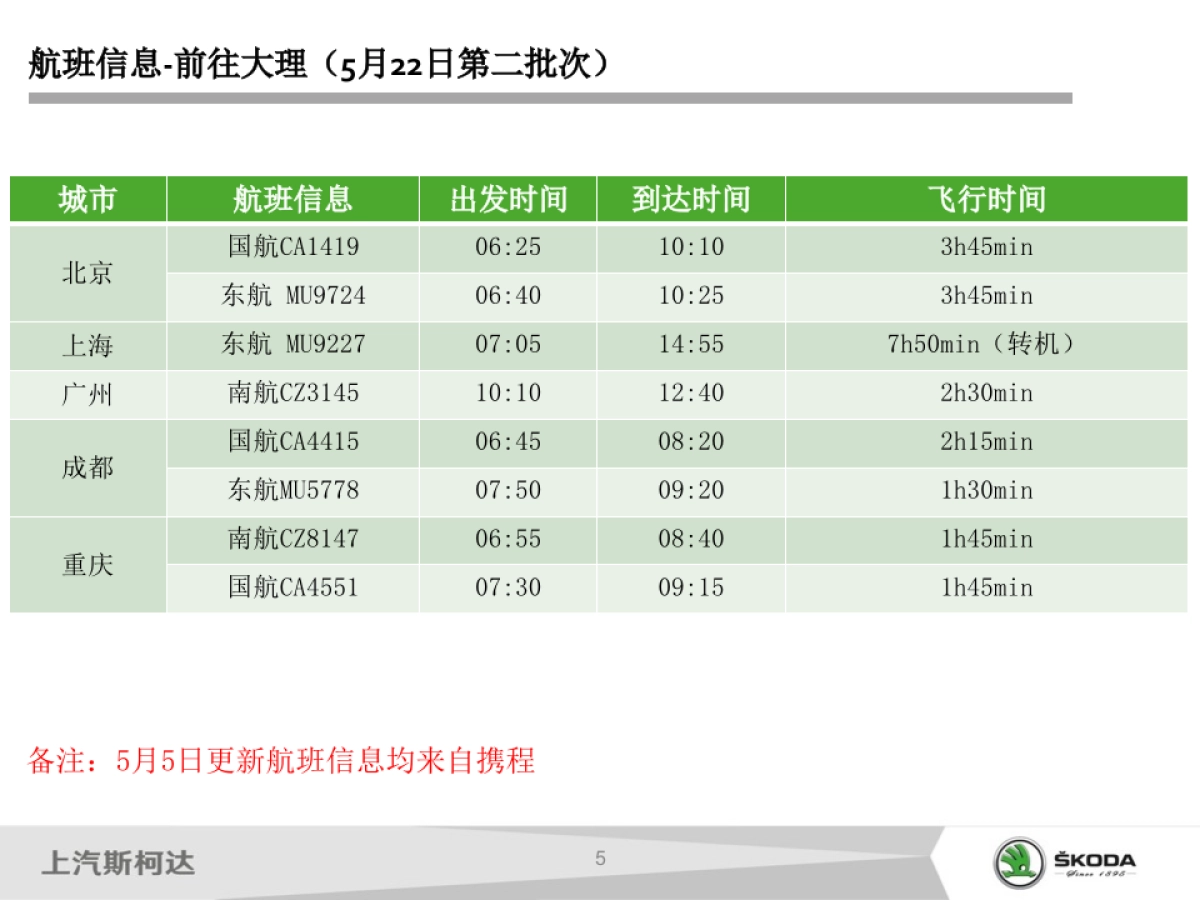1200x900 pixels.
Task: Click the 北京 city cell
Action: [x=87, y=271]
